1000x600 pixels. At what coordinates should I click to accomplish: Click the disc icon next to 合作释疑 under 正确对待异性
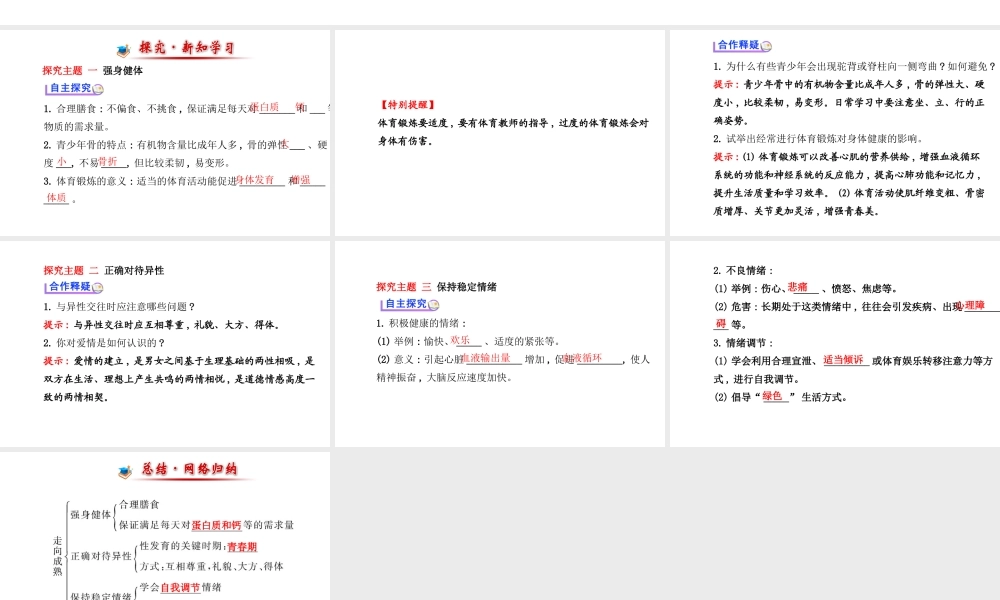click(98, 288)
